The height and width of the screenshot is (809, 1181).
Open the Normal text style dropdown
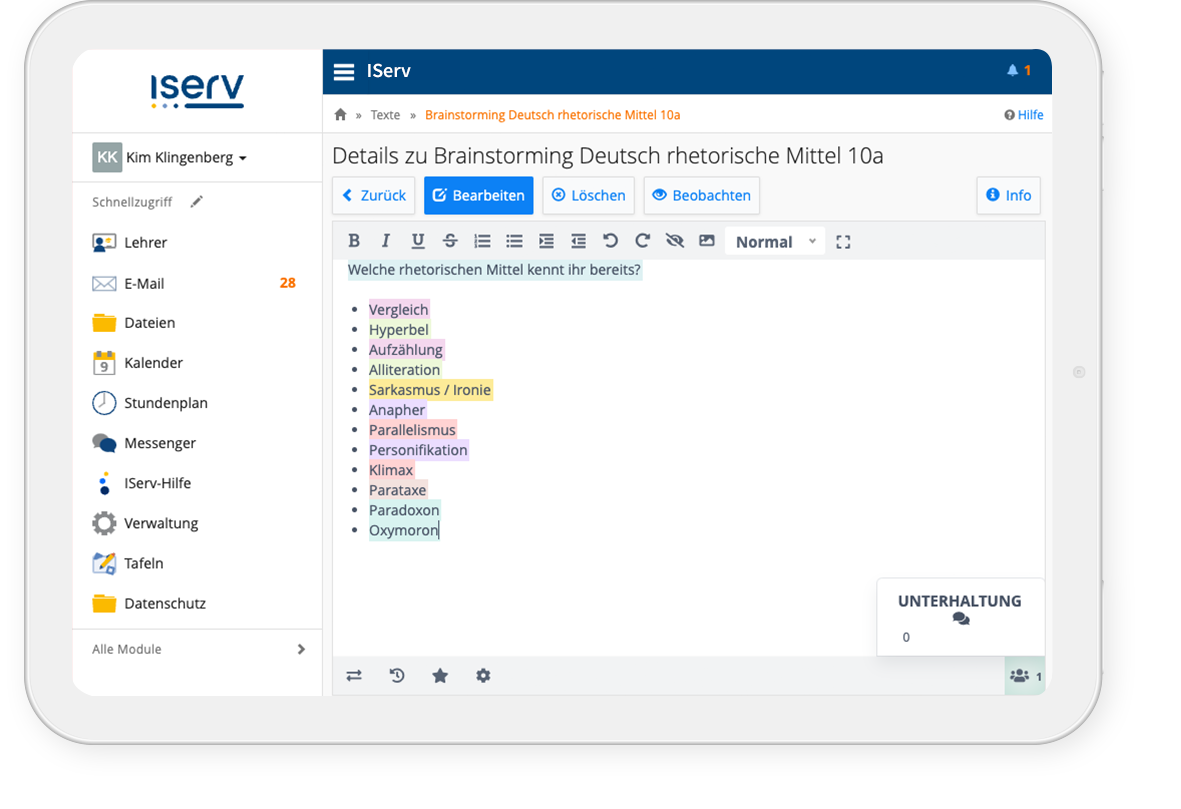(775, 242)
